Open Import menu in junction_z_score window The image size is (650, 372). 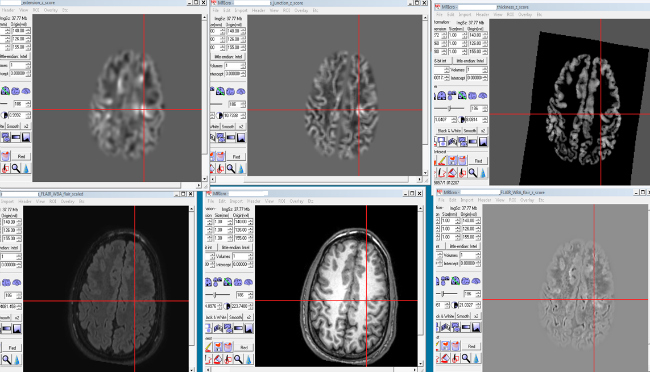click(241, 10)
